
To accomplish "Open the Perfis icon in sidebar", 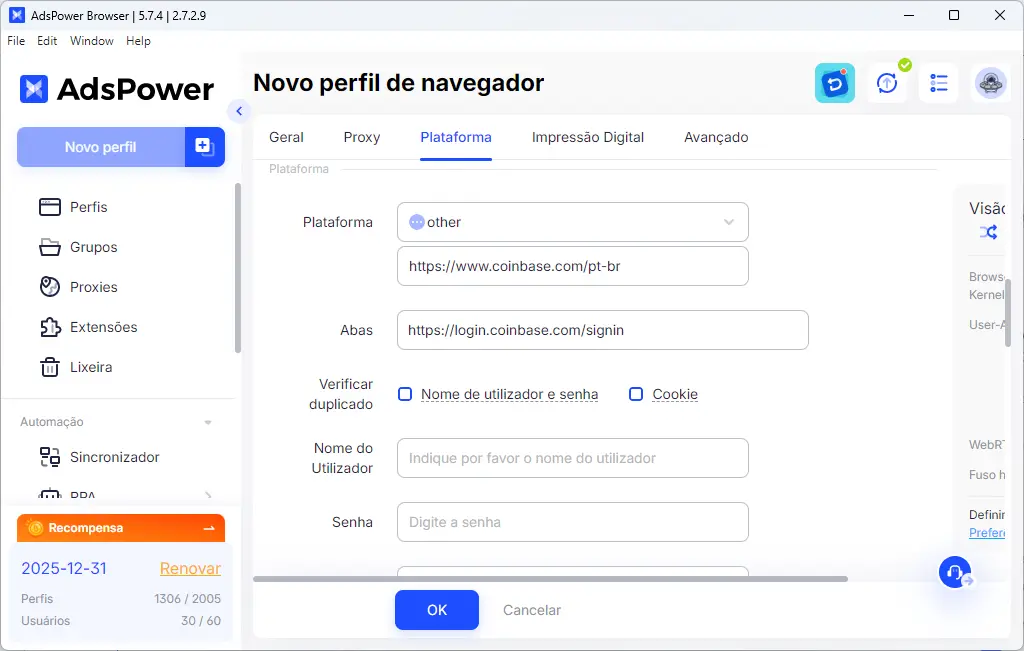I will pyautogui.click(x=50, y=207).
